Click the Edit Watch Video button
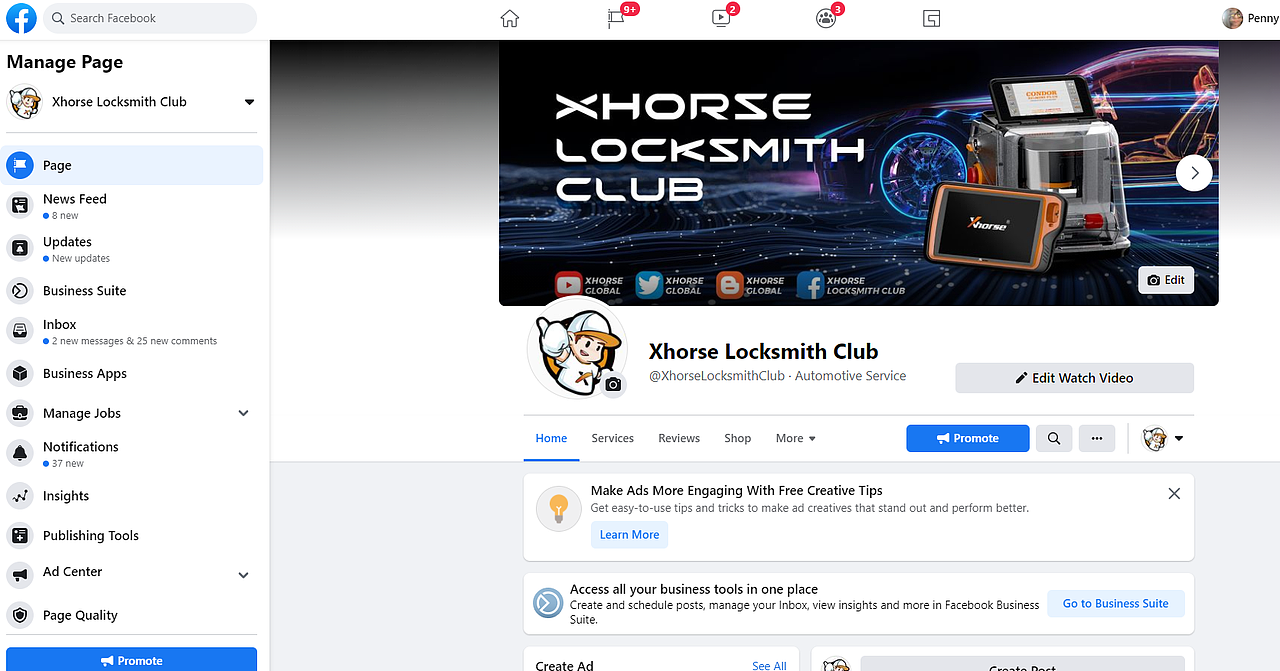Image resolution: width=1280 pixels, height=671 pixels. pyautogui.click(x=1074, y=378)
